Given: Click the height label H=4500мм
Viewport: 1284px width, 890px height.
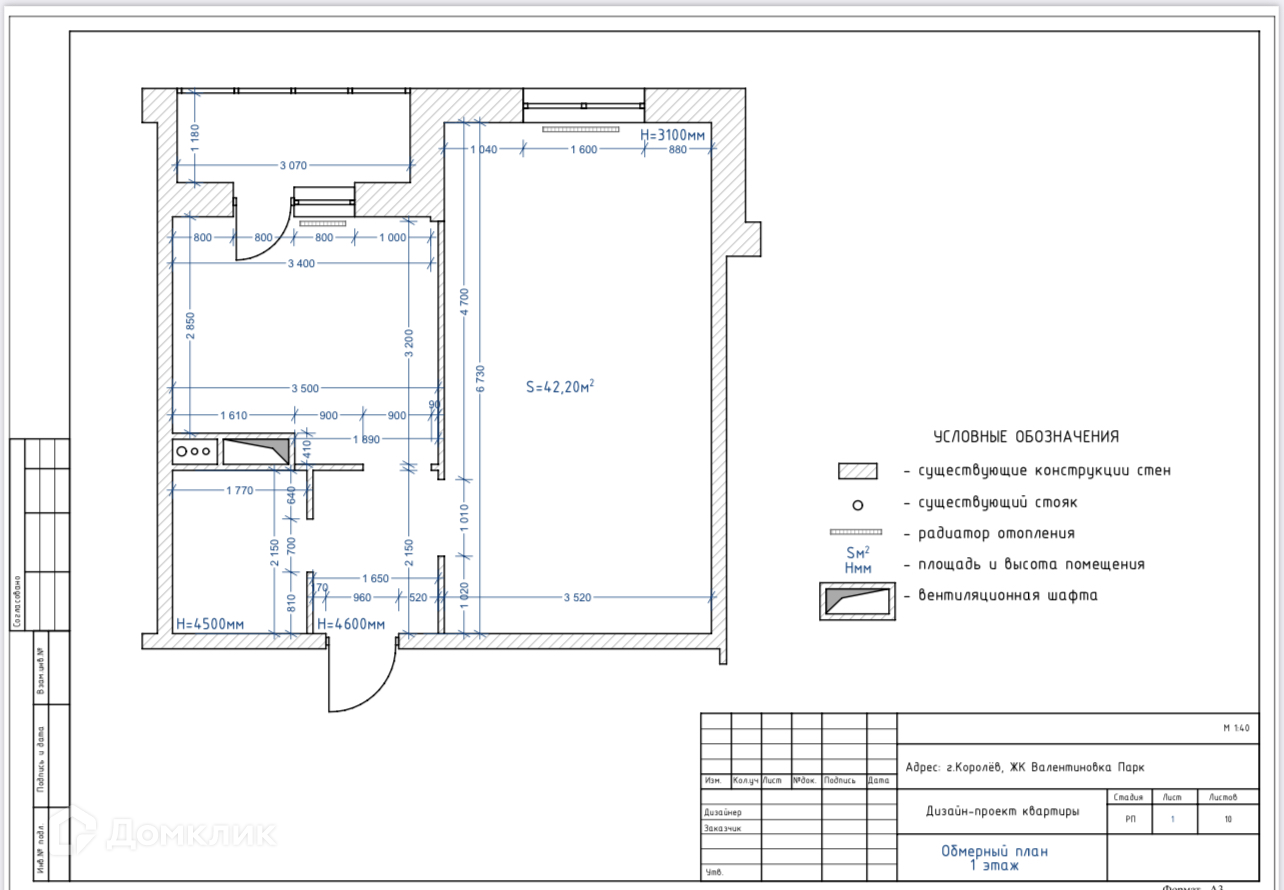Looking at the screenshot, I should (210, 625).
